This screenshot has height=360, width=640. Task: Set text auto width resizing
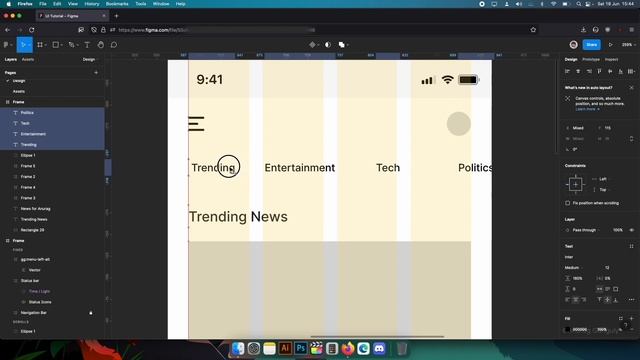coord(599,289)
